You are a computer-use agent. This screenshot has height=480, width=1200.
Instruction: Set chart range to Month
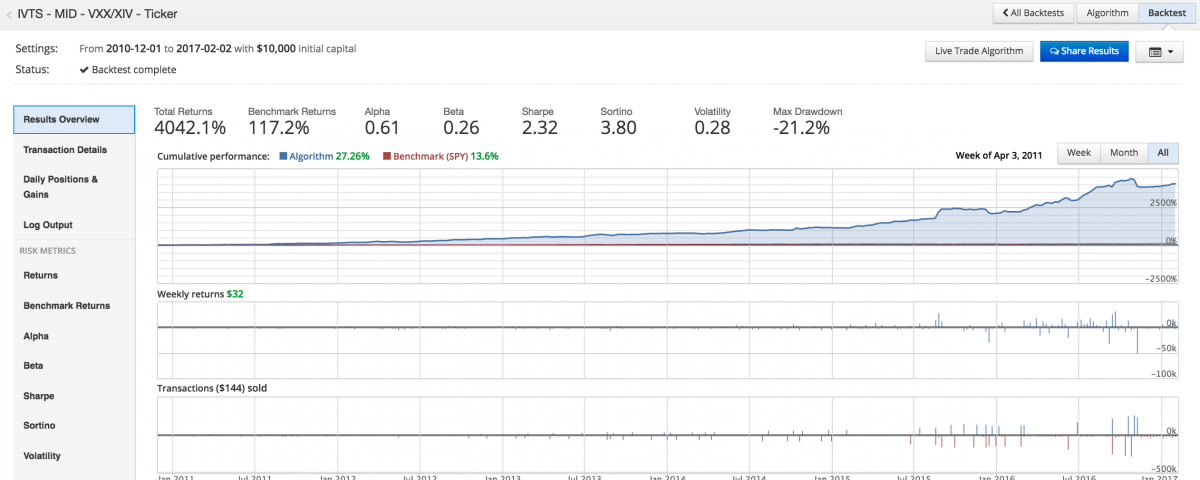(1123, 153)
